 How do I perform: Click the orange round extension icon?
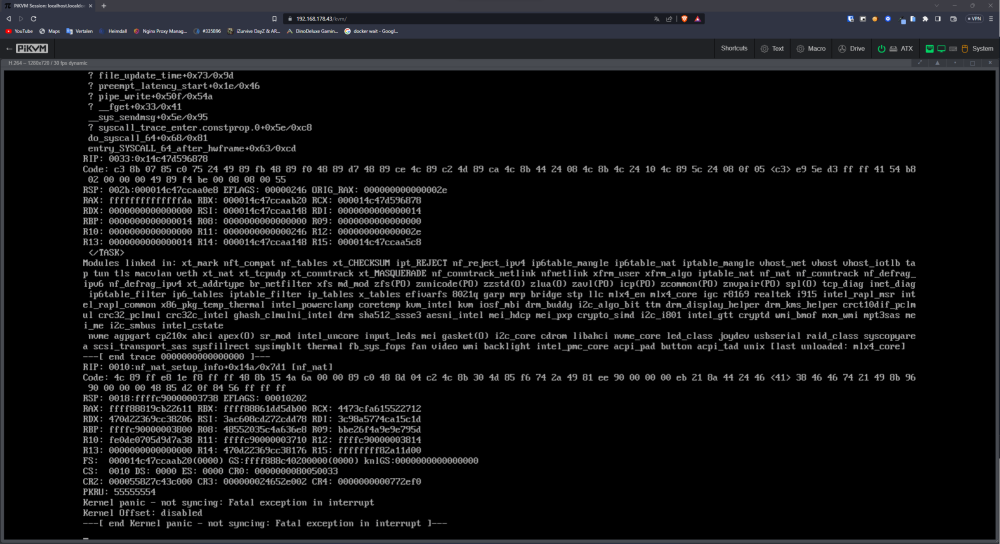tap(875, 19)
